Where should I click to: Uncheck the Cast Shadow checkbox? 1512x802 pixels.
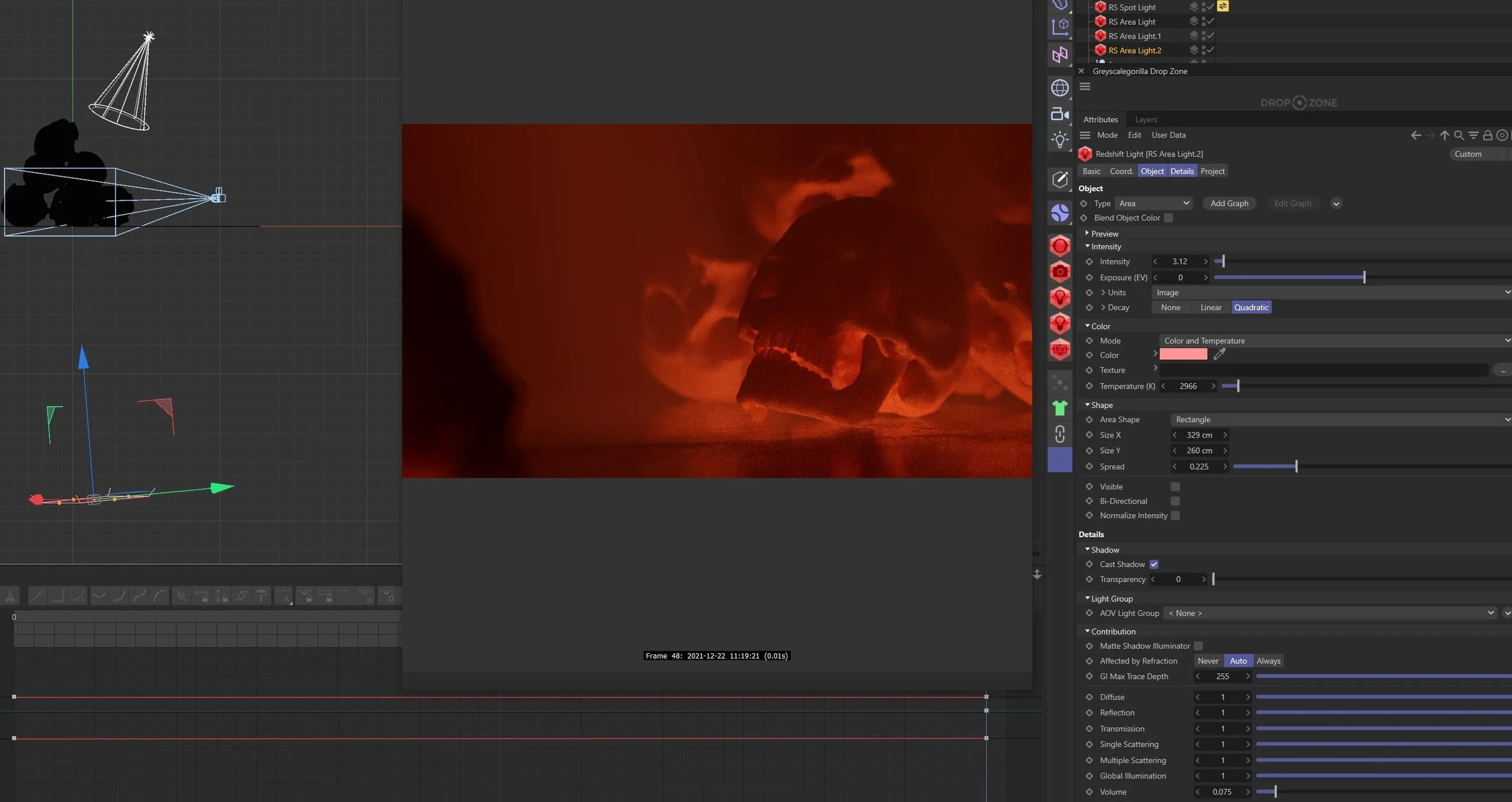coord(1154,564)
